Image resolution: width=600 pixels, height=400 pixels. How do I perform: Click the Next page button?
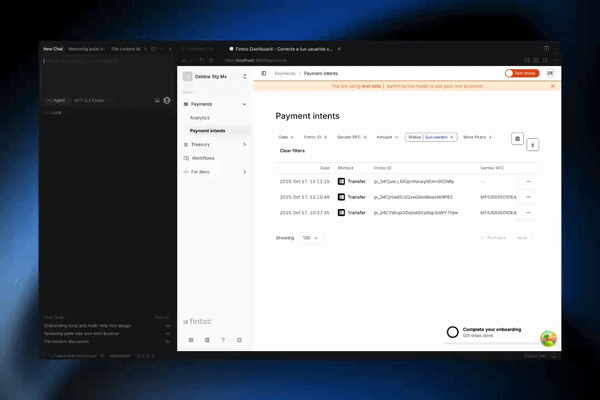pos(525,238)
